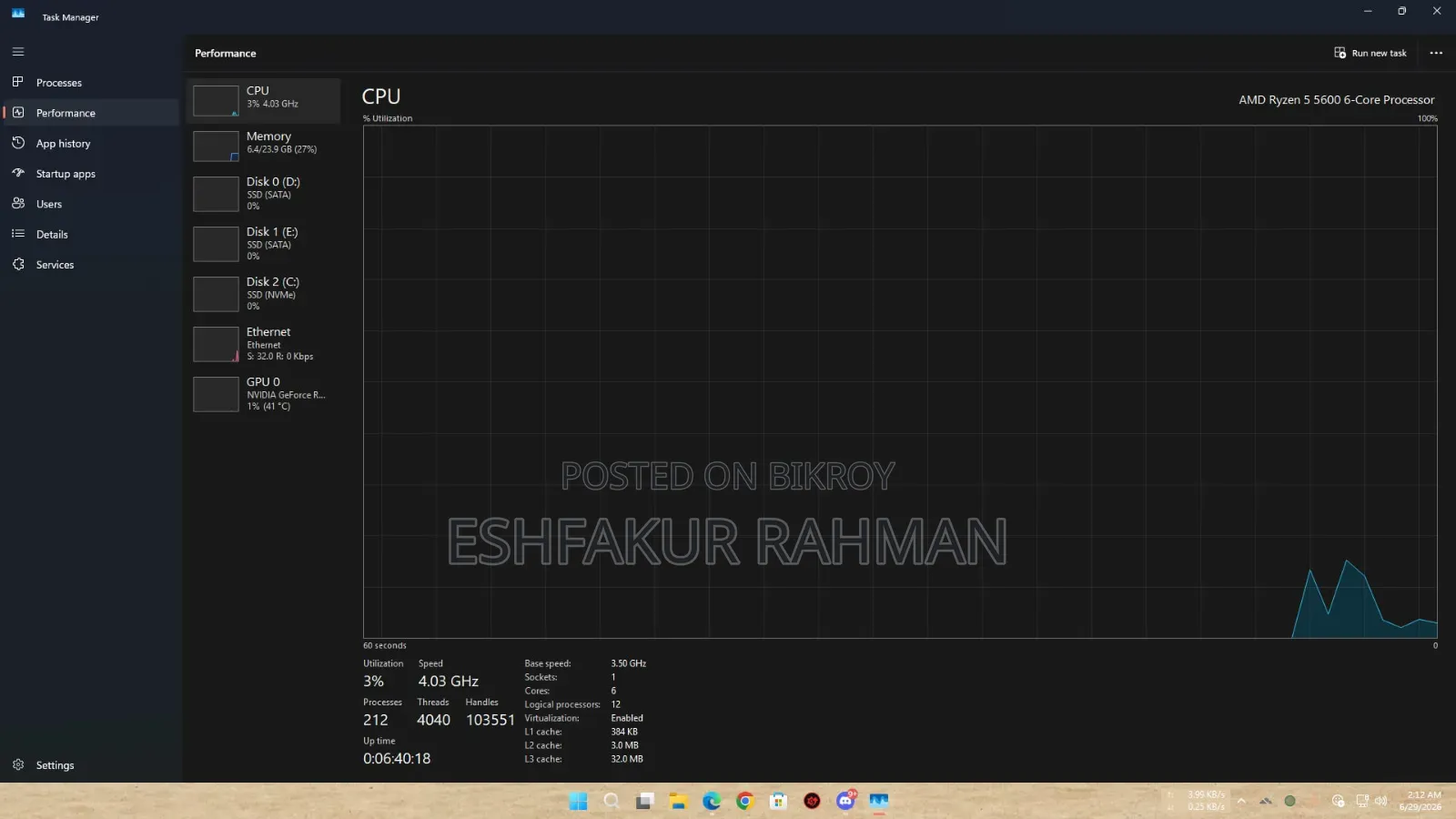Open the Processes page
This screenshot has width=1456, height=819.
coord(91,83)
